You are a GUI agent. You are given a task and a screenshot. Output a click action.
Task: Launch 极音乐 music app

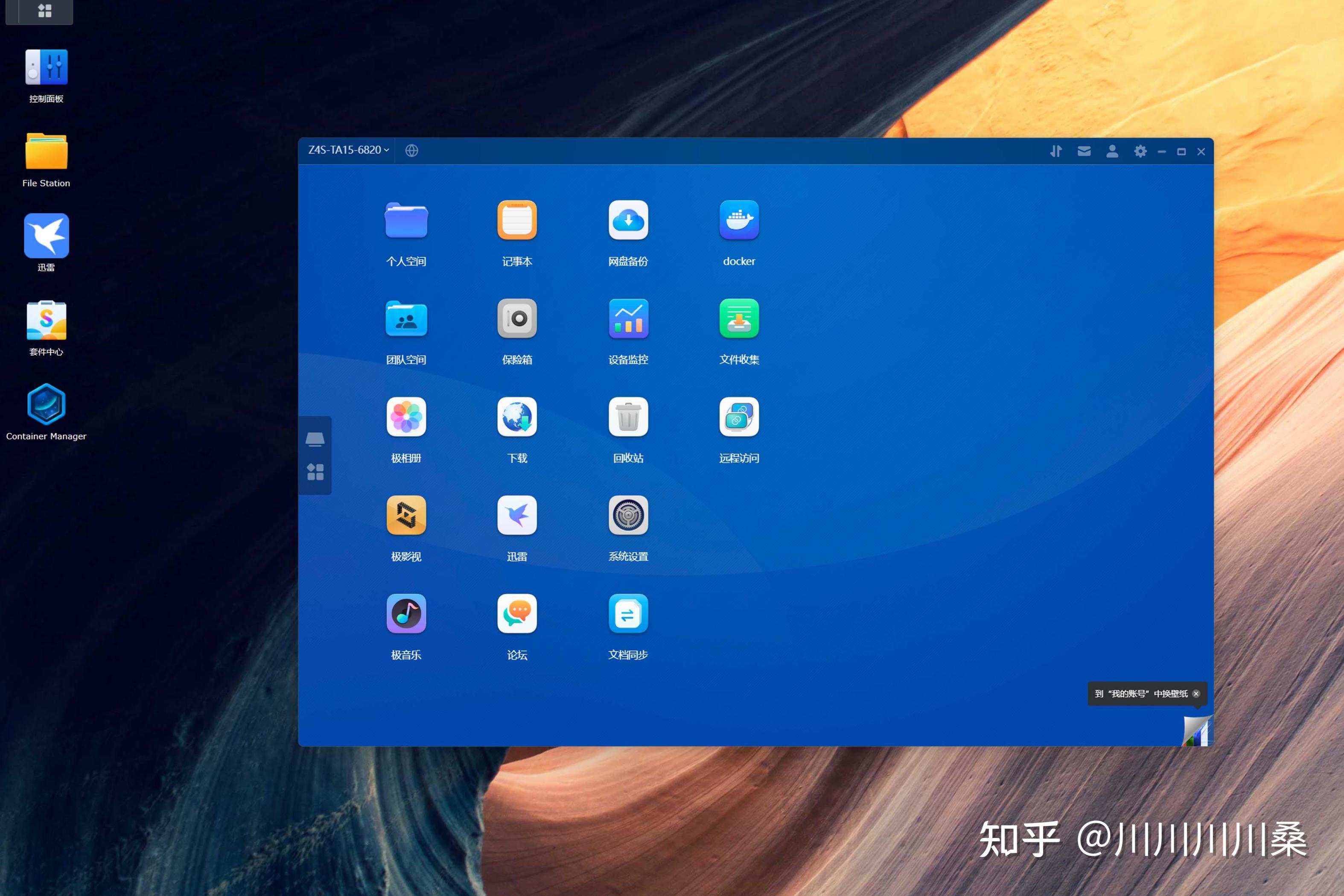406,614
